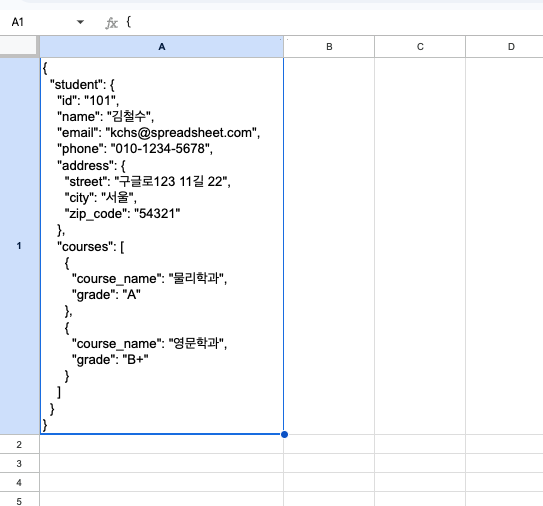Screen dimensions: 543x506
Task: Select column A header
Action: click(x=162, y=47)
